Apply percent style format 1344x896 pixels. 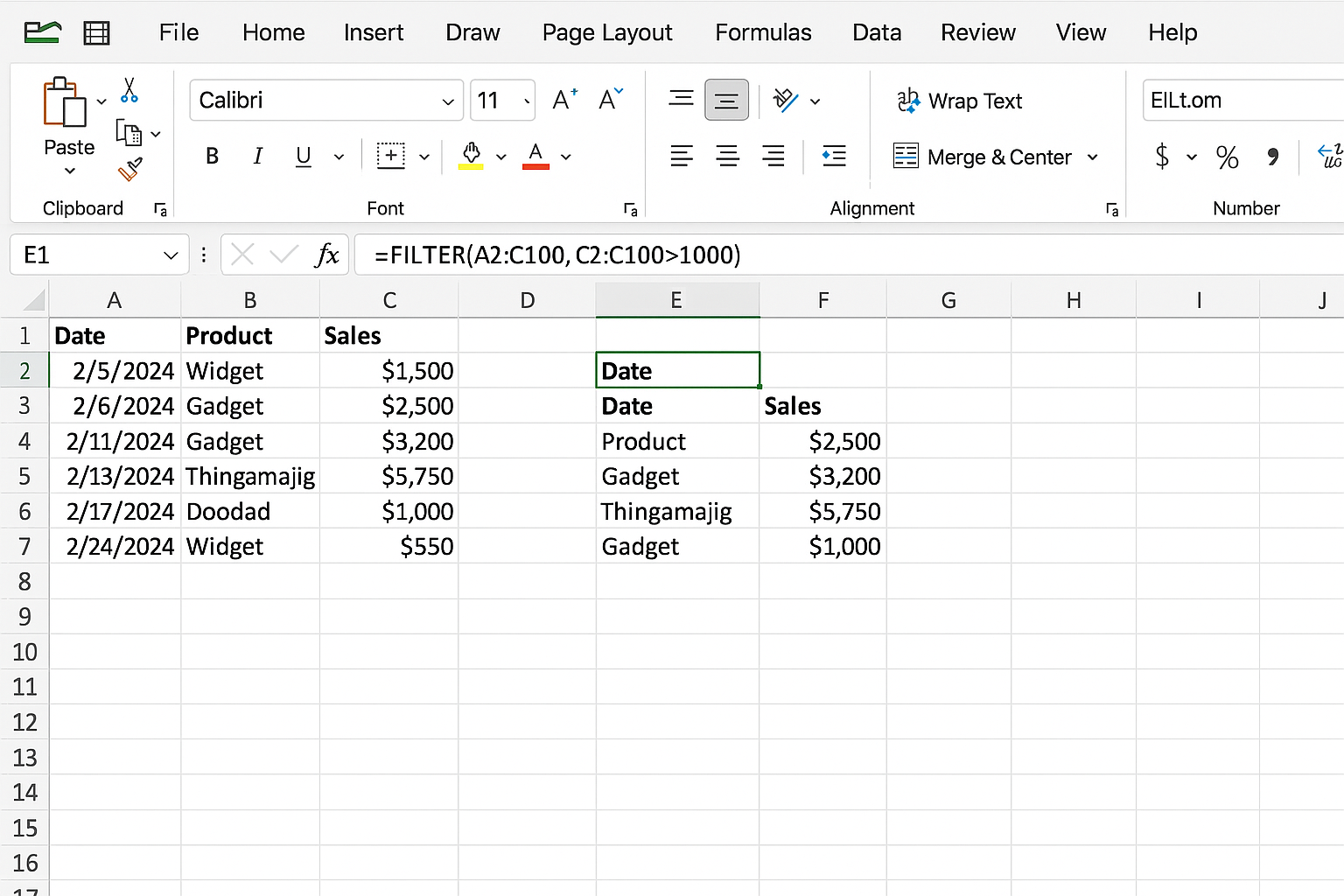click(1227, 157)
